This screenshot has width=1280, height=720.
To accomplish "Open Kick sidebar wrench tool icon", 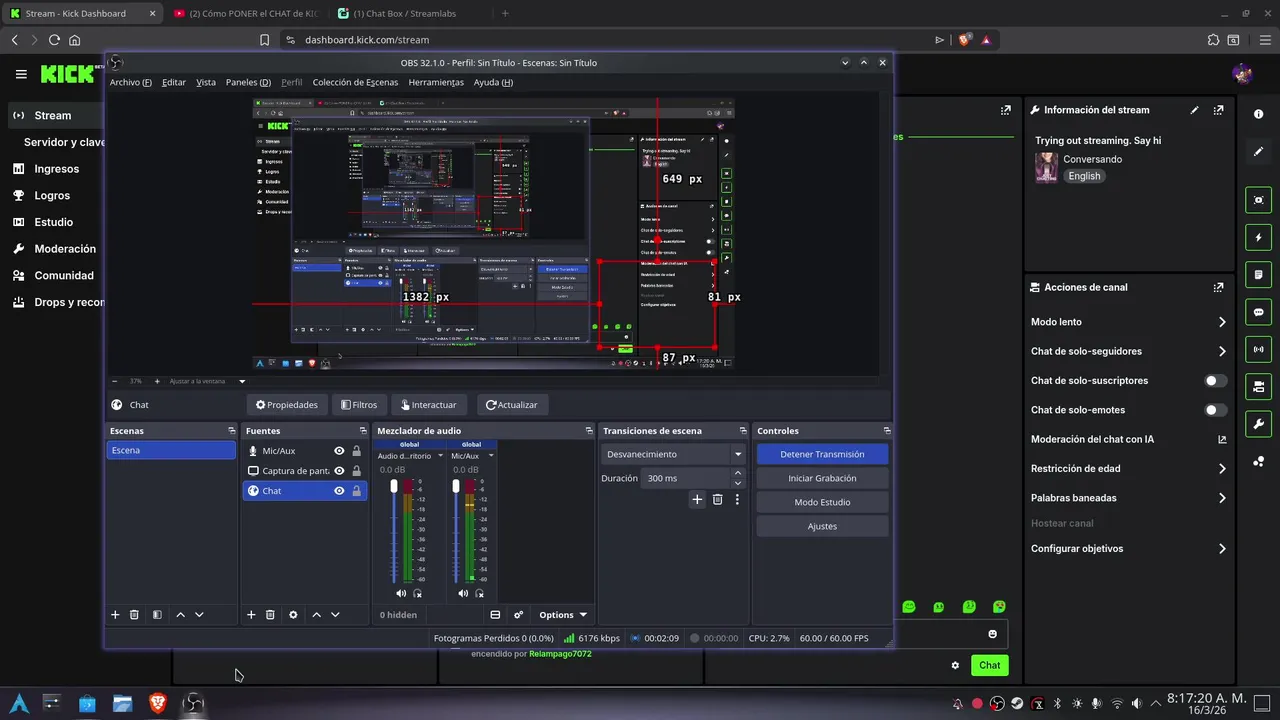I will click(1259, 424).
